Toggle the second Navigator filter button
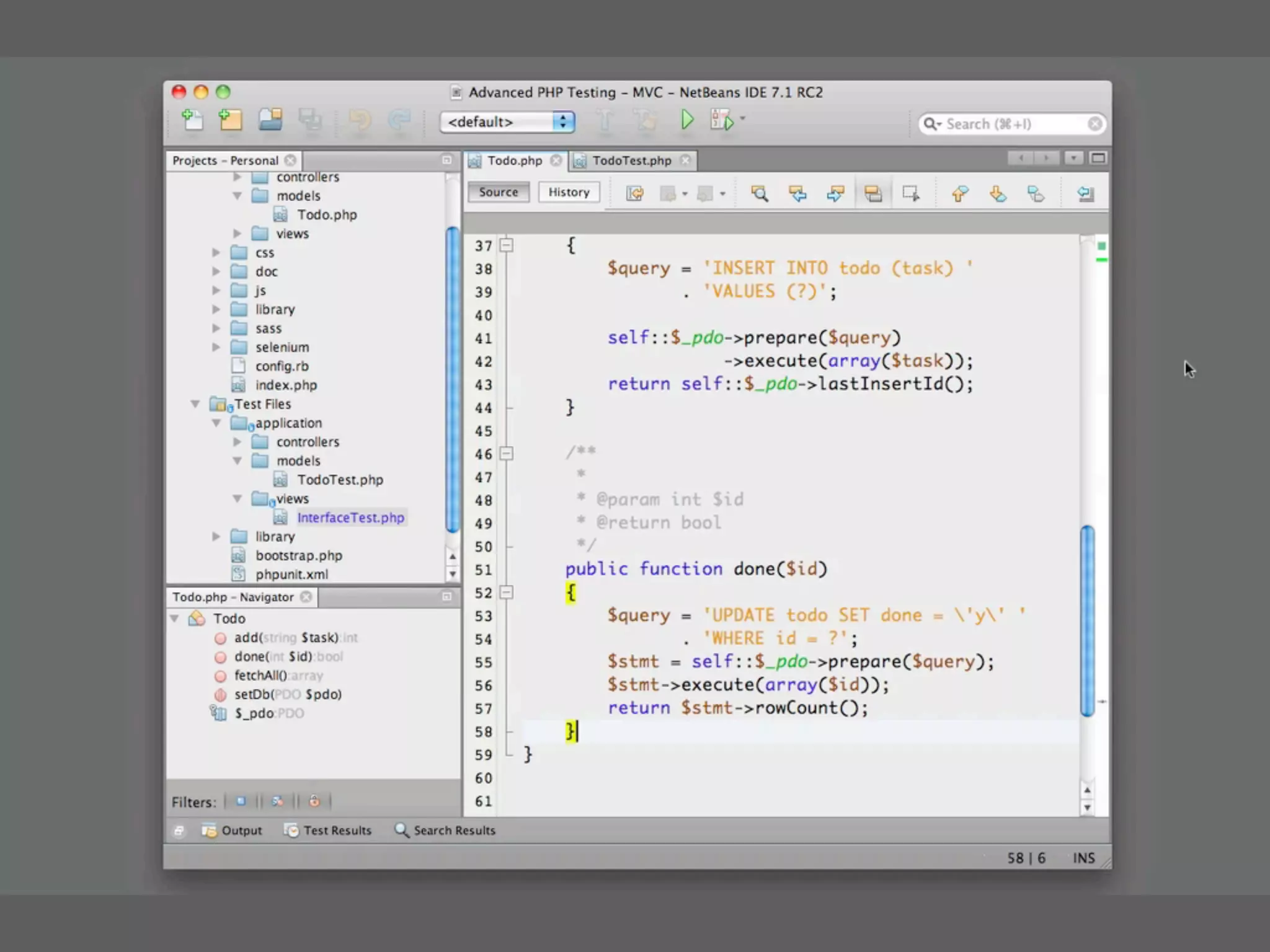This screenshot has height=952, width=1270. [277, 801]
